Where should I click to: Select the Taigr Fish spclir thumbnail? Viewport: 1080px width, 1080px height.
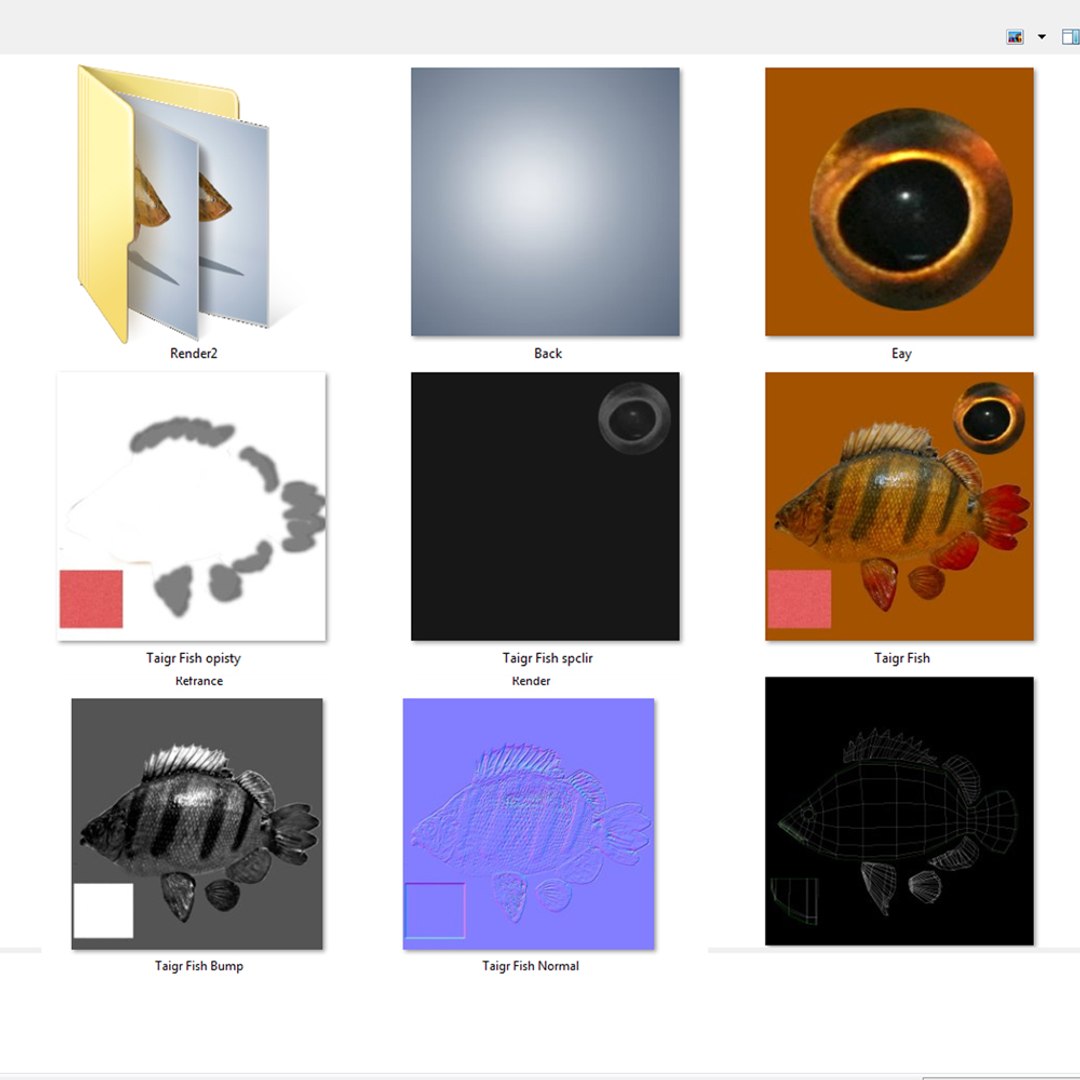tap(546, 506)
